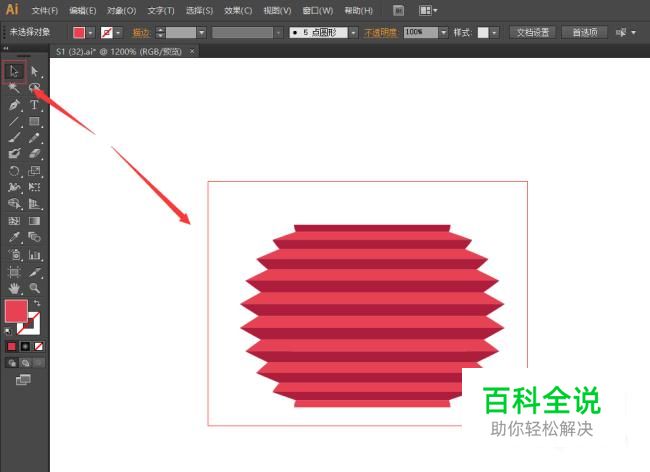Enable Draw Normal mode
The height and width of the screenshot is (472, 650).
click(12, 363)
